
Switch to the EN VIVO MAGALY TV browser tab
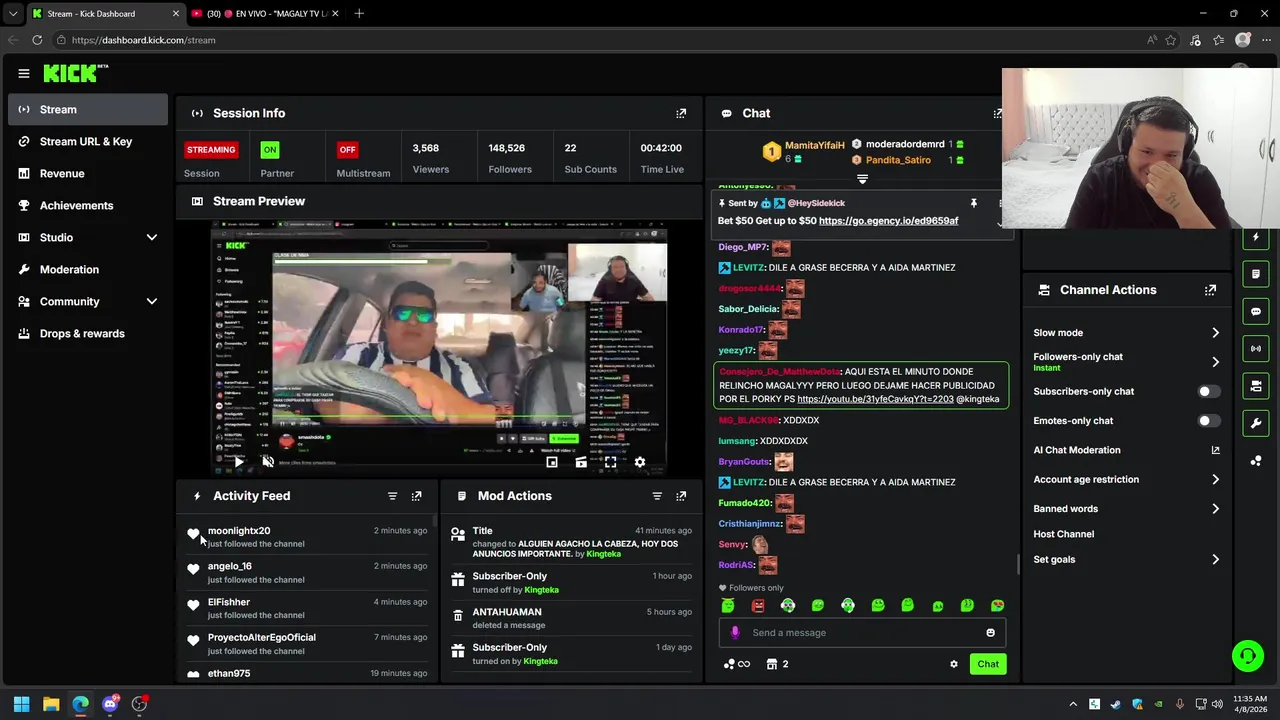[265, 14]
